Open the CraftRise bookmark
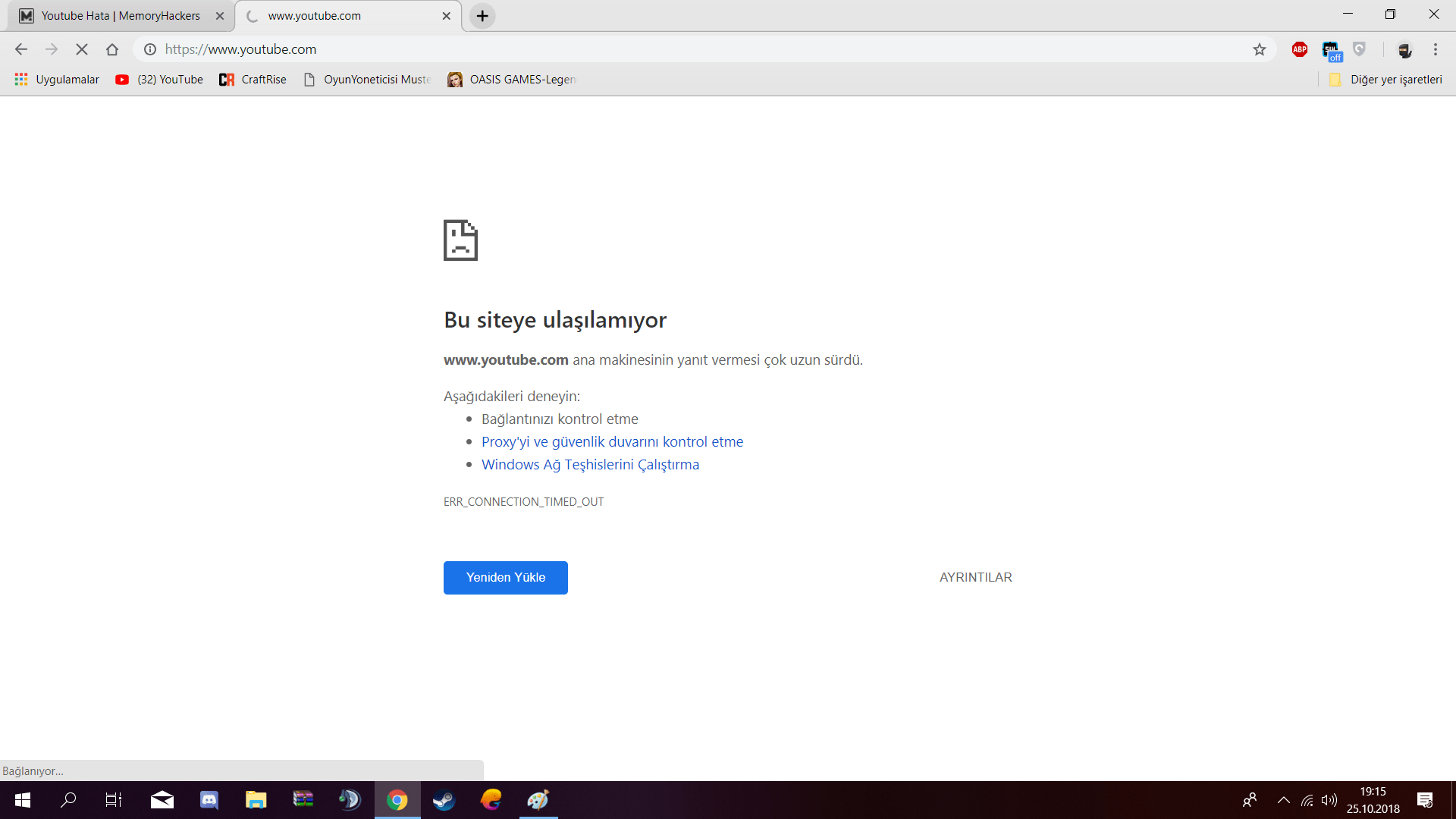 pos(253,80)
